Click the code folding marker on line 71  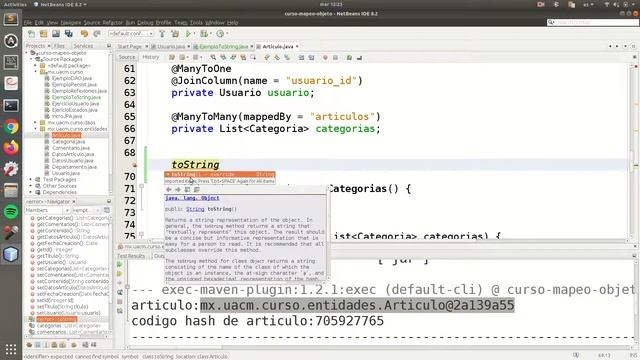142,186
